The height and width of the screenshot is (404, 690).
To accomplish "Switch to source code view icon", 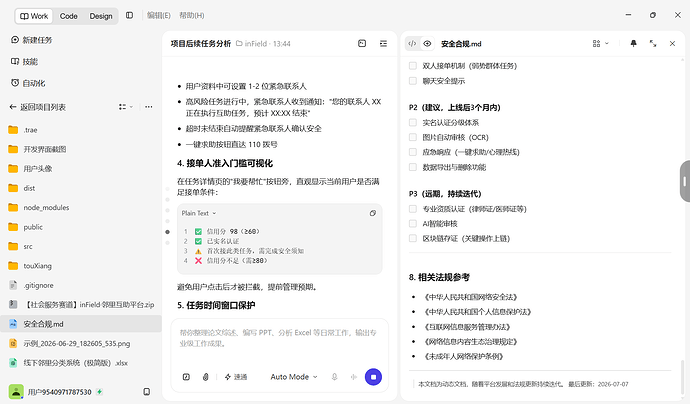I will 412,44.
